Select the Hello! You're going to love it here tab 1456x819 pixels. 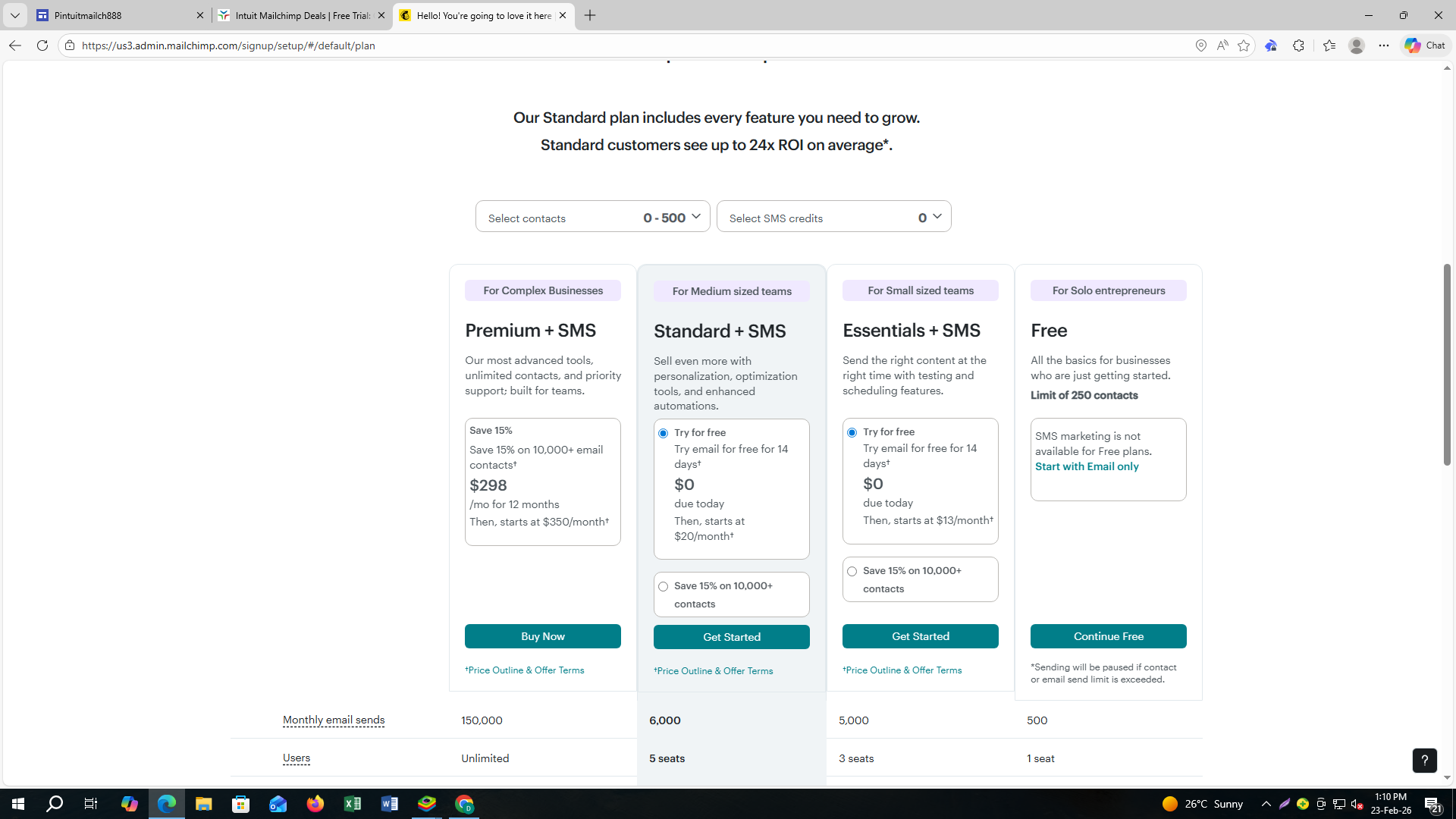tap(483, 15)
